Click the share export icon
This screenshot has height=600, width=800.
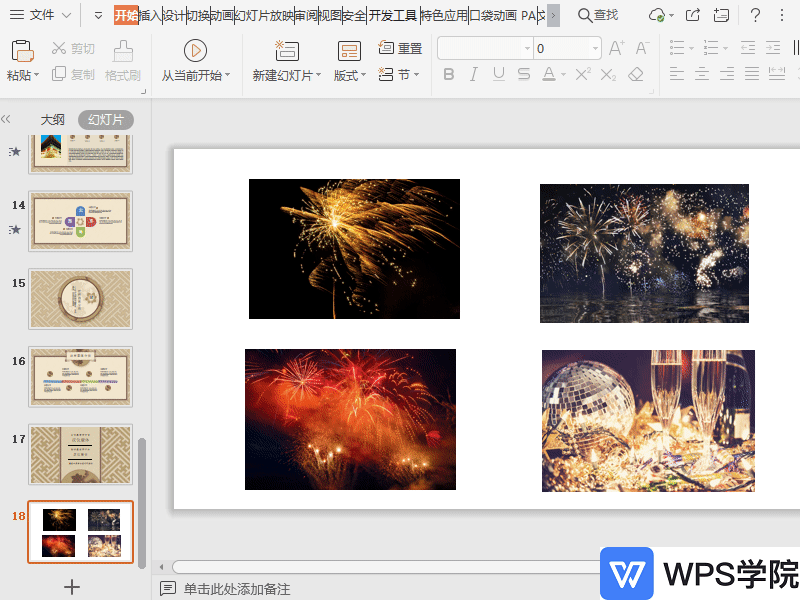[x=692, y=15]
